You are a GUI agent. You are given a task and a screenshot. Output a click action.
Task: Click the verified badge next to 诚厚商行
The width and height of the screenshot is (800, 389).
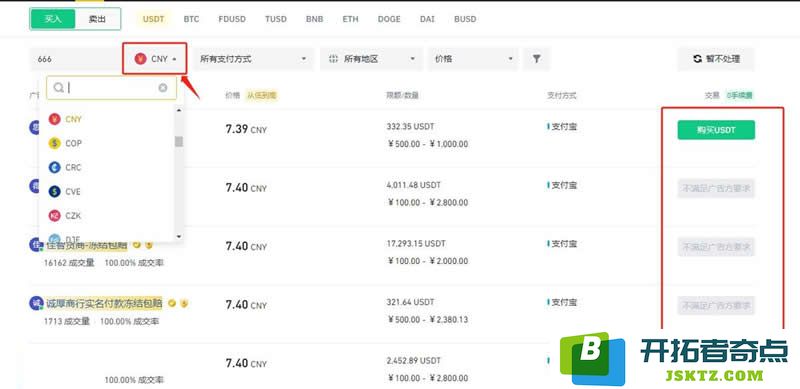[172, 303]
